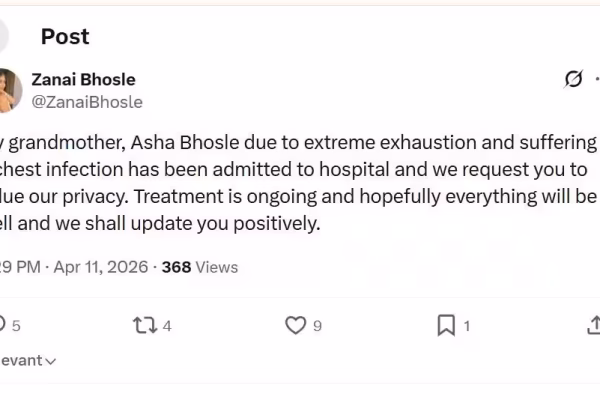Bookmark the post via the bookmark icon
600x400 pixels.
446,325
